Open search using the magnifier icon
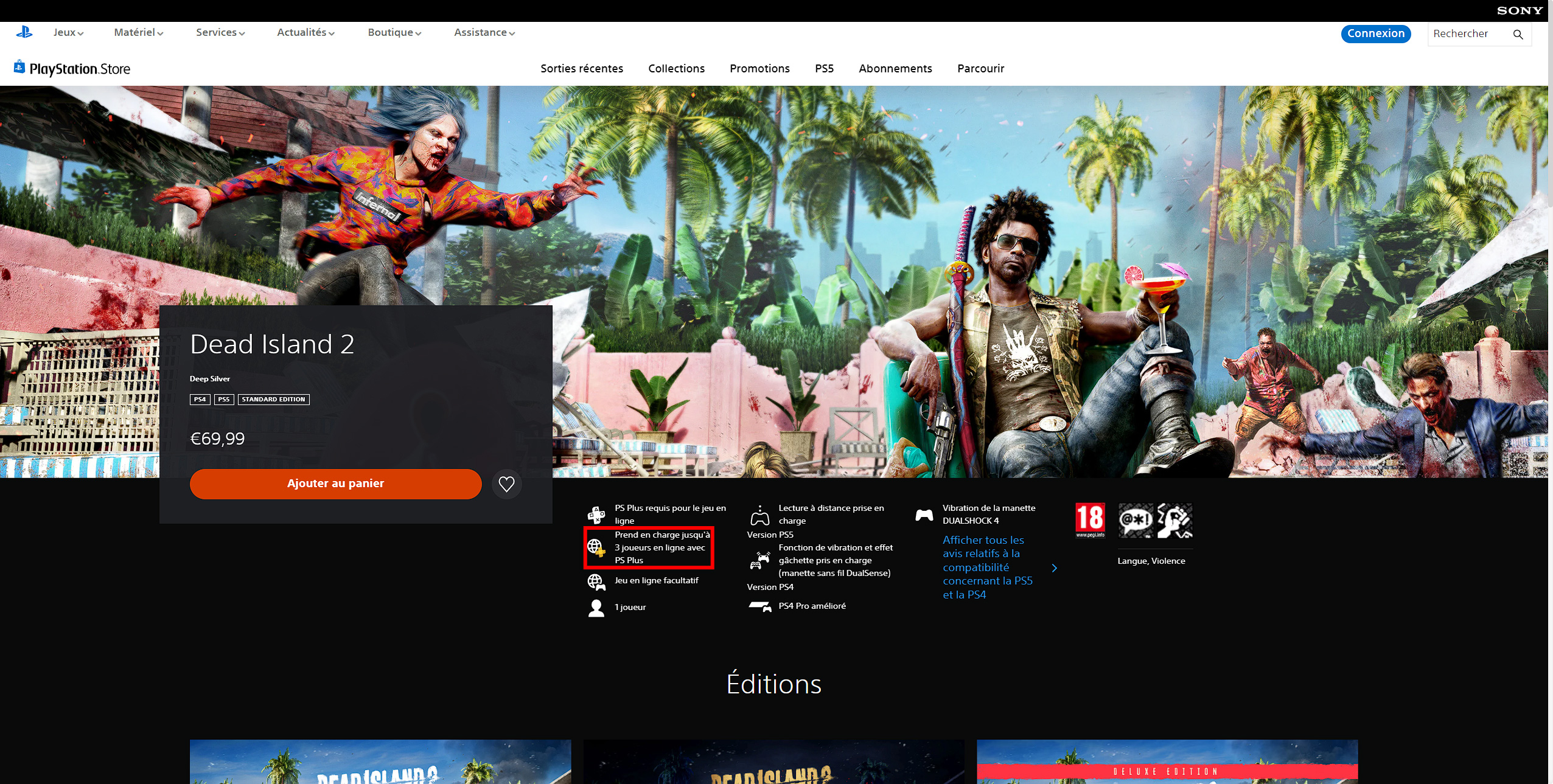Screen dimensions: 1553x784 coord(1519,34)
